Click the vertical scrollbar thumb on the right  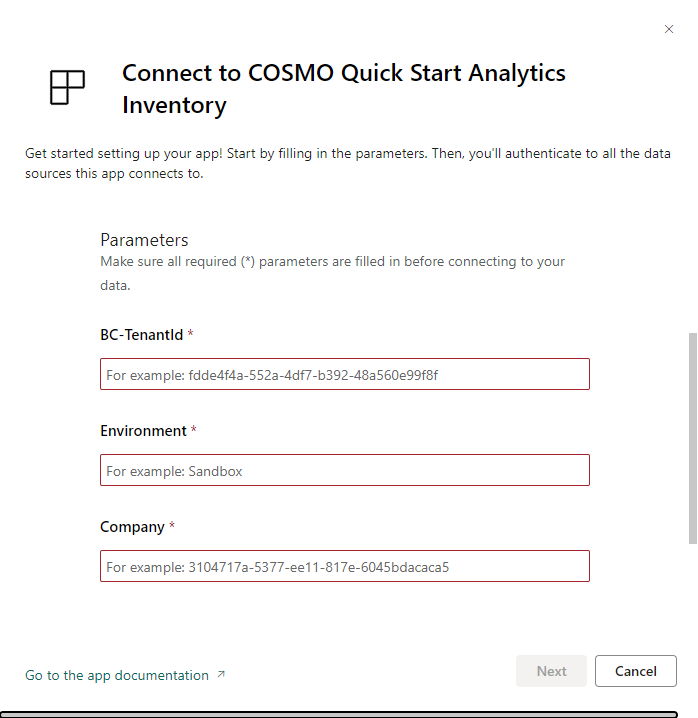coord(692,438)
